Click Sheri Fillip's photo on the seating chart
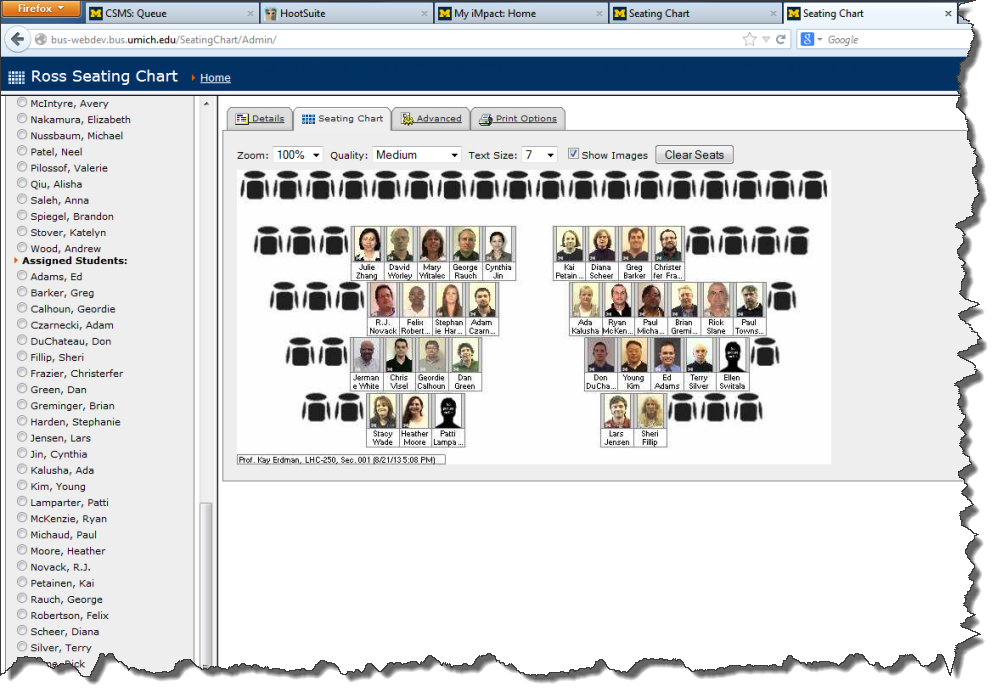The width and height of the screenshot is (997, 690). [649, 410]
